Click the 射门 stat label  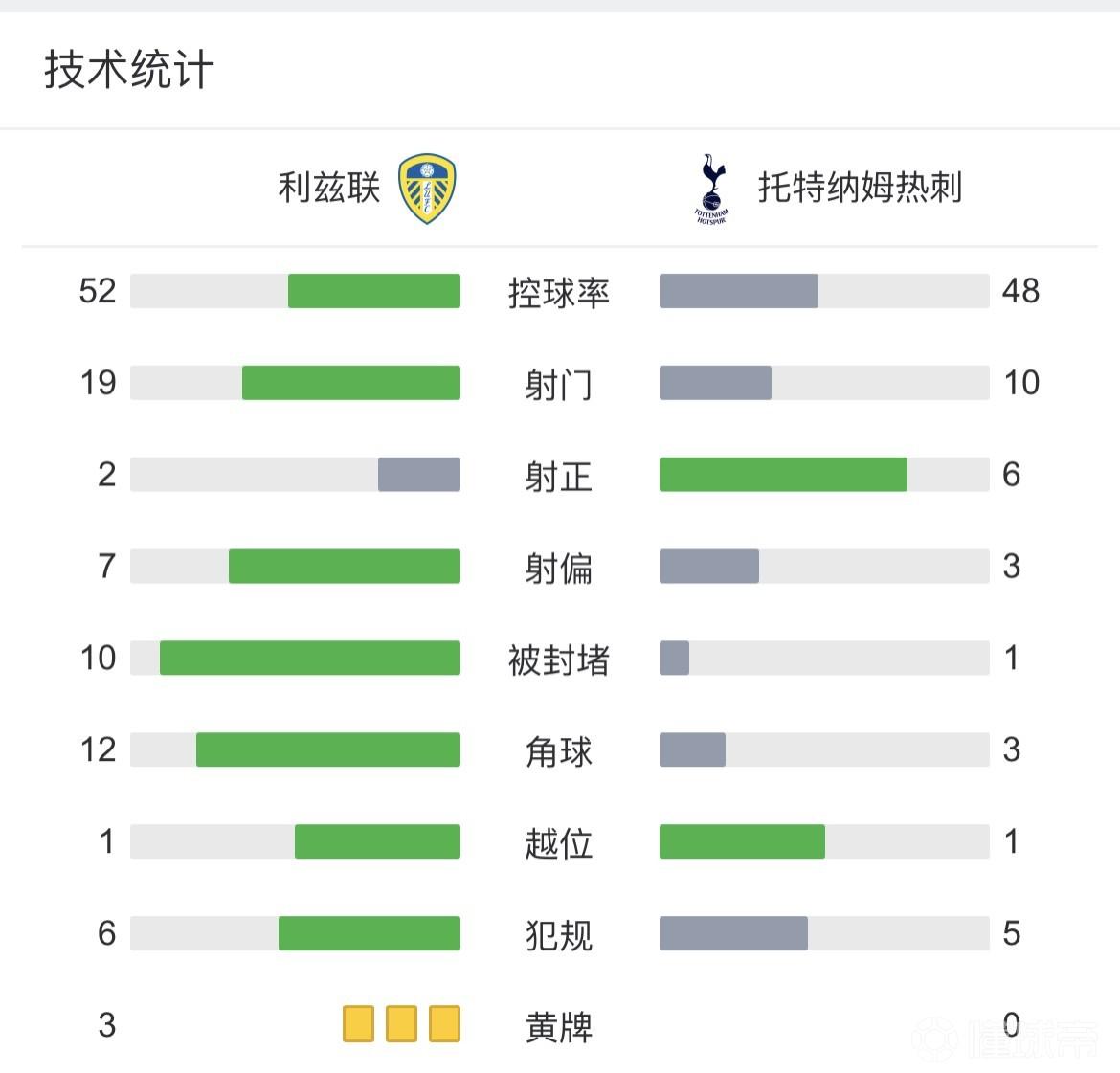[559, 384]
